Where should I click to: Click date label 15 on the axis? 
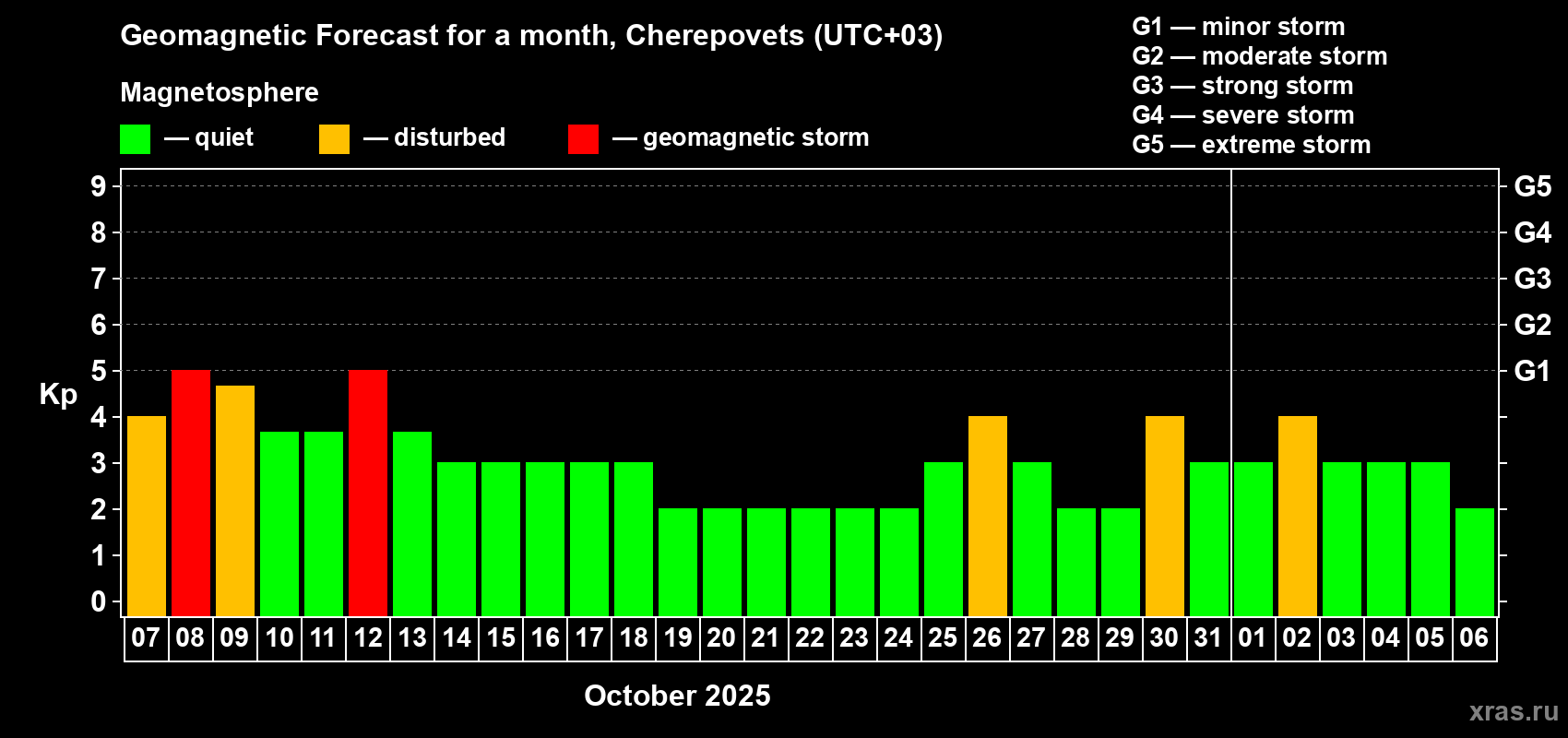(501, 637)
